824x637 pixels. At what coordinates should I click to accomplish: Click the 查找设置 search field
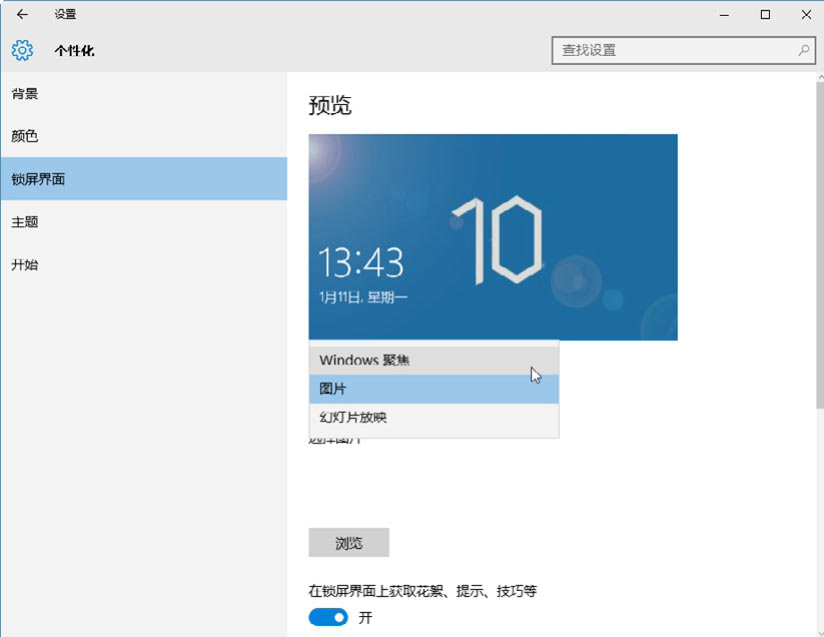(675, 50)
